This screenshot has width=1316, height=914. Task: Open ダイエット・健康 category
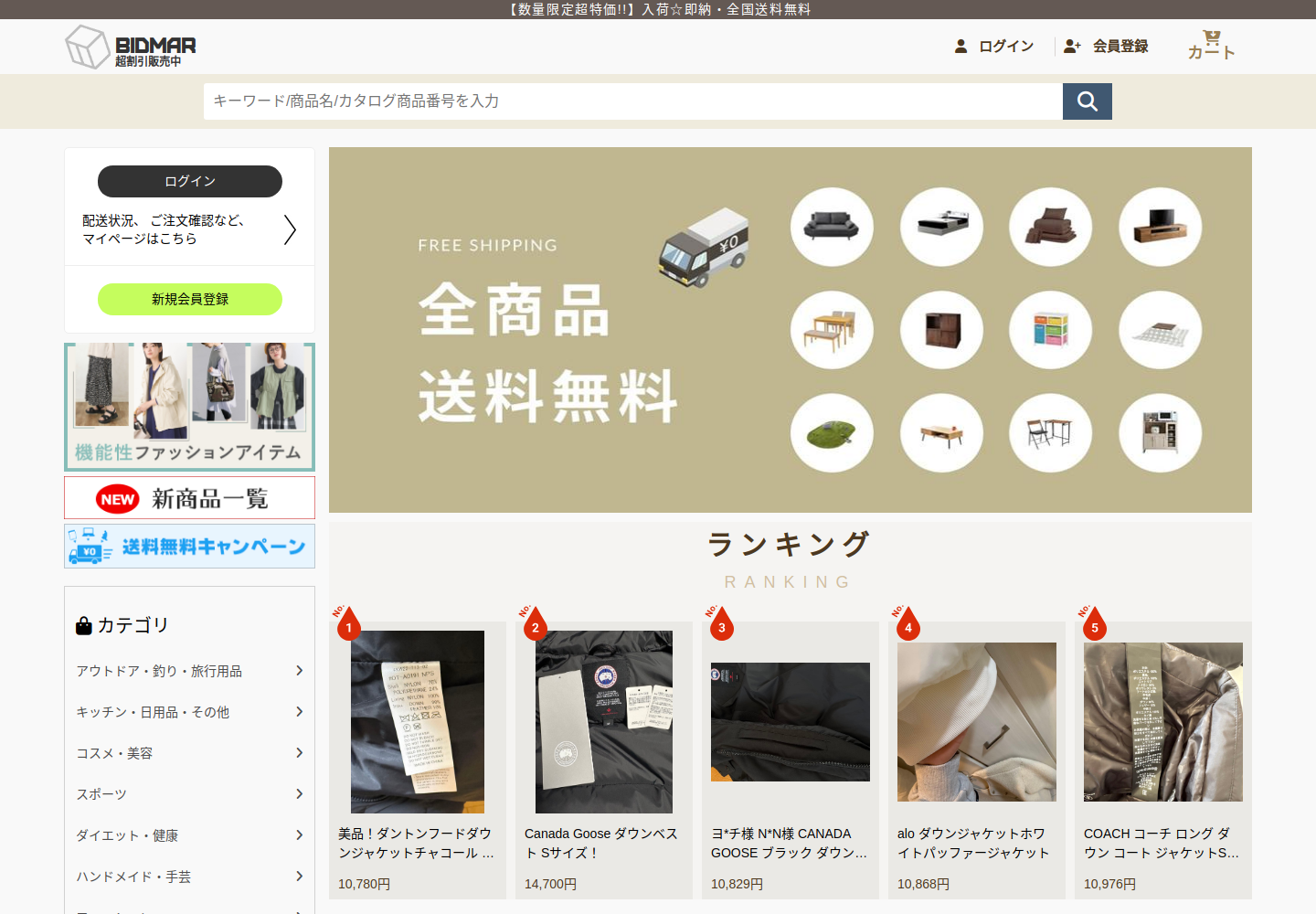click(x=127, y=835)
